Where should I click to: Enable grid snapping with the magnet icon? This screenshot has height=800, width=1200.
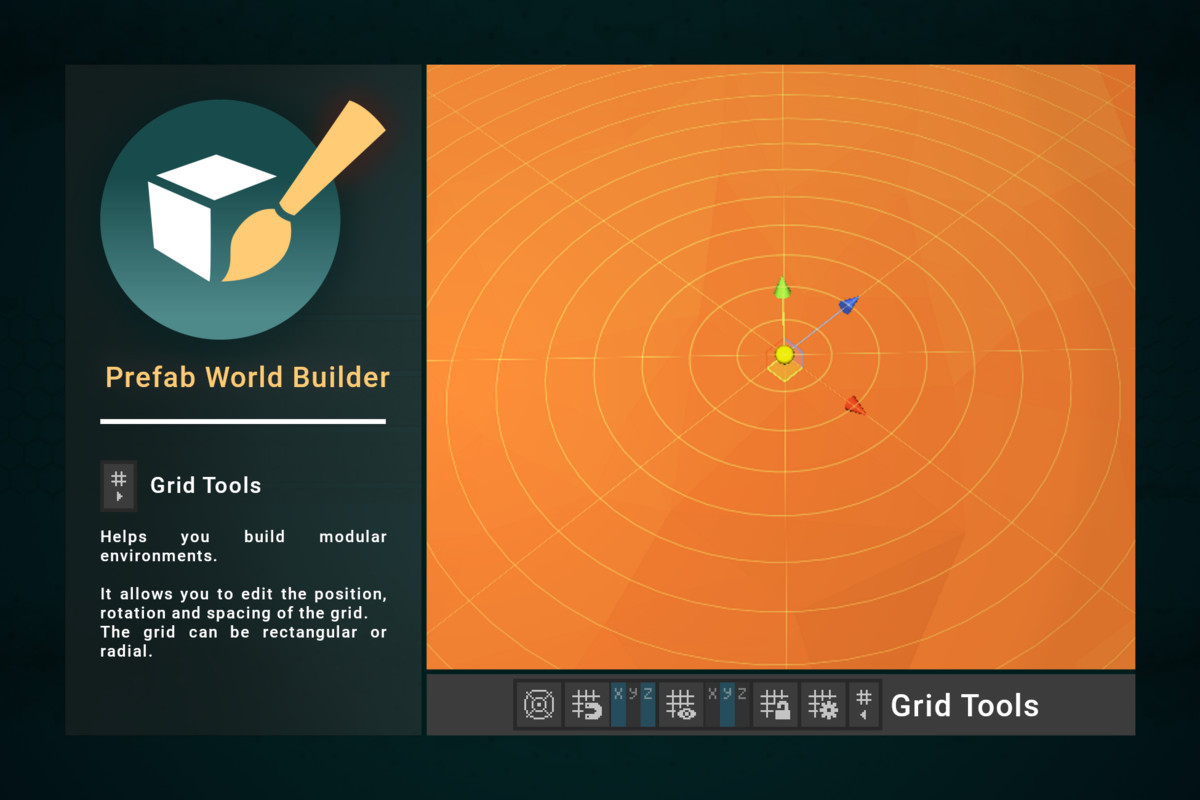coord(586,705)
